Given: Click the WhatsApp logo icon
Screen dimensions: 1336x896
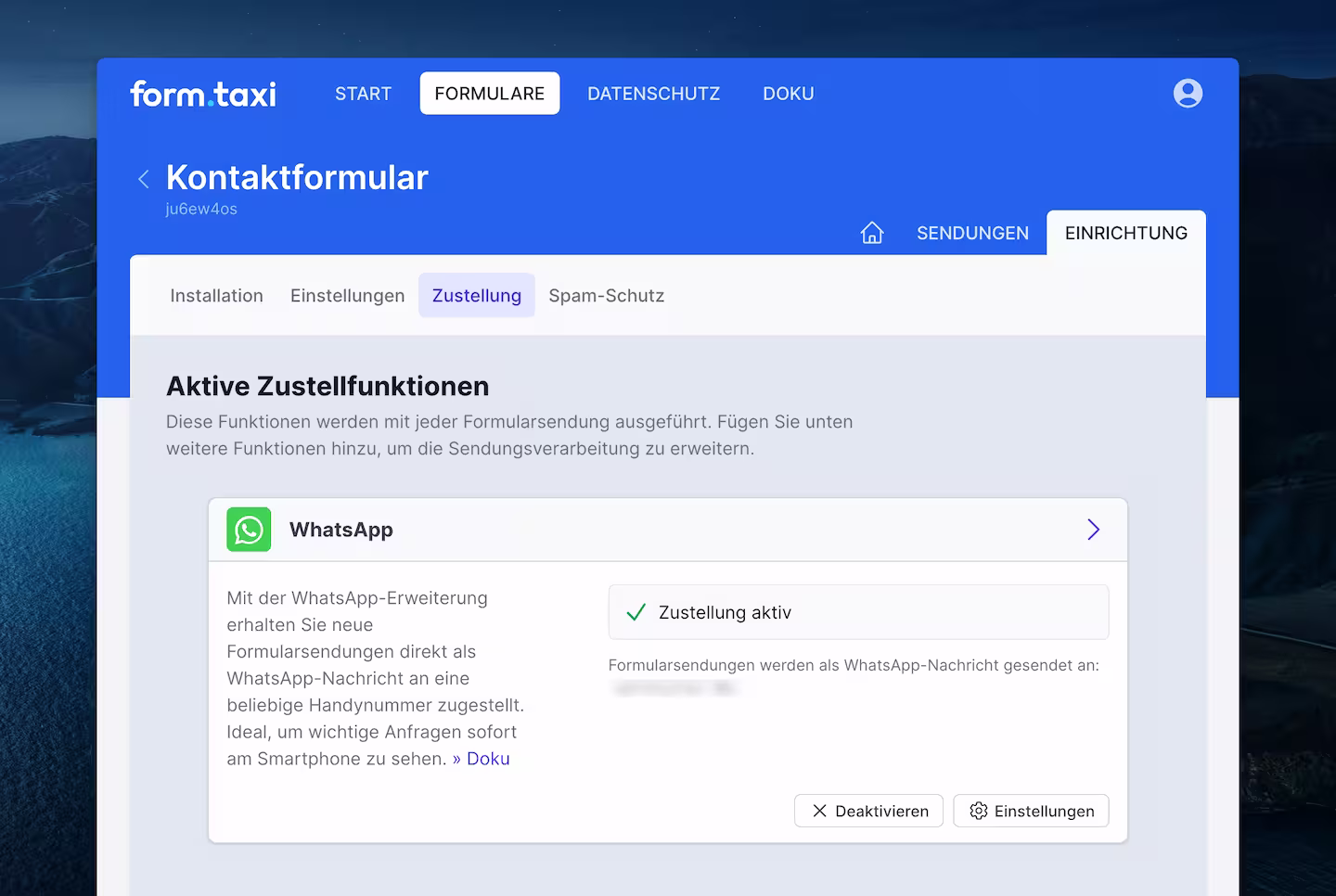Looking at the screenshot, I should (x=248, y=530).
